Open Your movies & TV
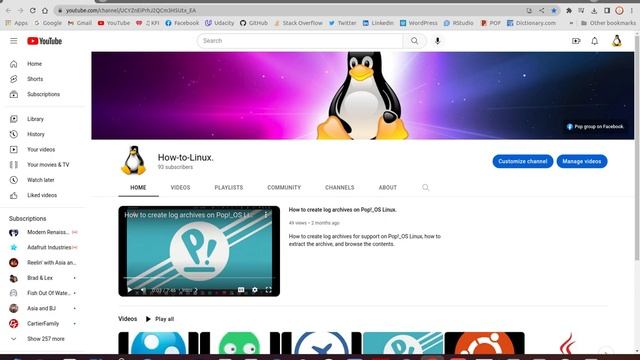 [x=43, y=164]
